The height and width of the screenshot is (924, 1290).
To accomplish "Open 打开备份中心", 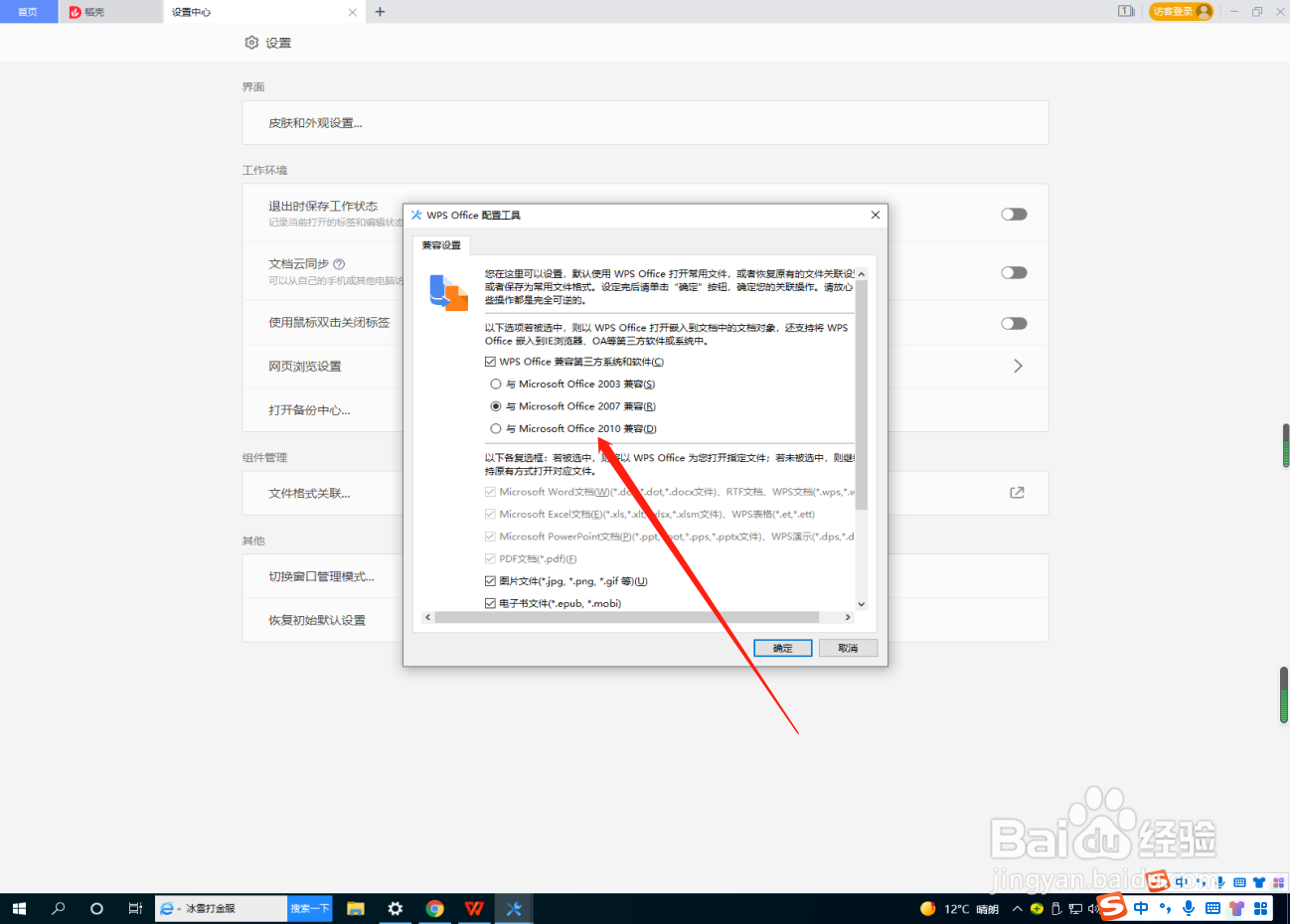I will pyautogui.click(x=309, y=410).
